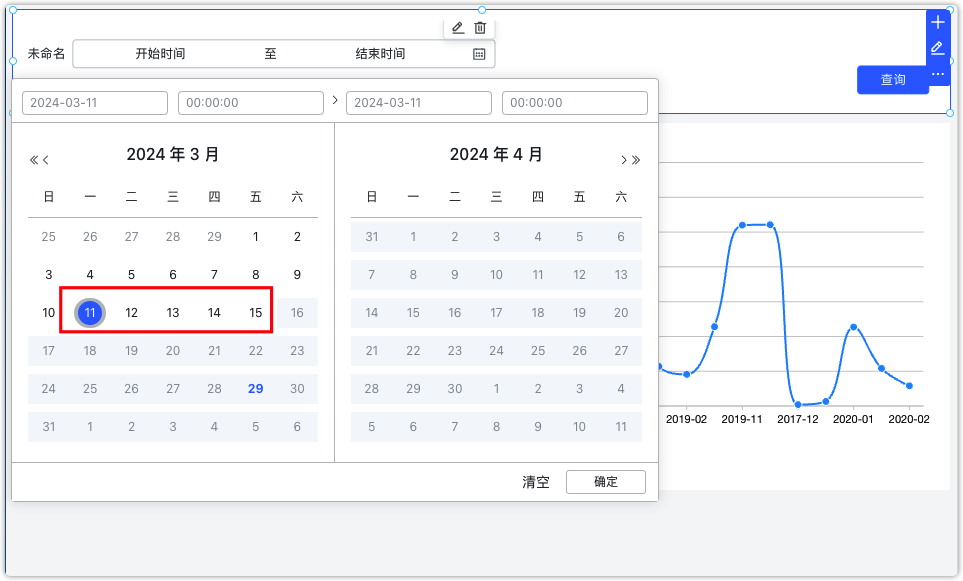Screen dimensions: 963x581
Task: Select highlighted today date 29 in March
Action: click(255, 389)
